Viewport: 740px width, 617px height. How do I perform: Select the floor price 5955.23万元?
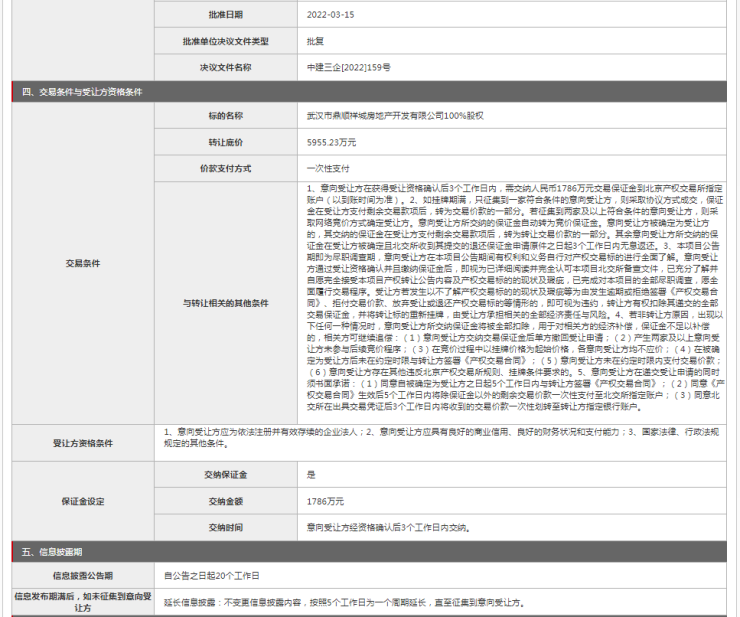(331, 142)
